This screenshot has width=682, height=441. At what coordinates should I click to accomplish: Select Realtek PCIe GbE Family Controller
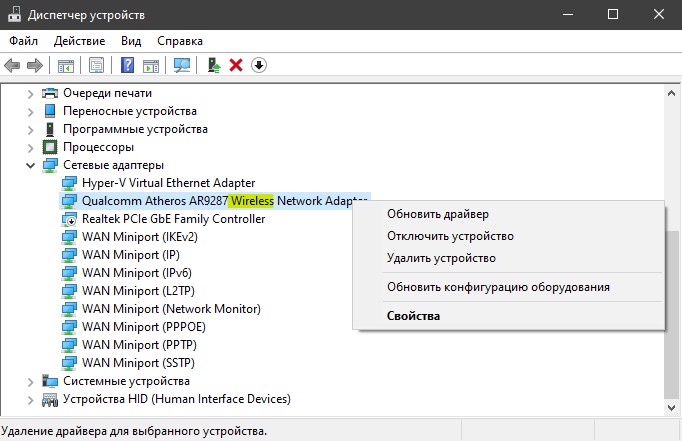coord(174,219)
